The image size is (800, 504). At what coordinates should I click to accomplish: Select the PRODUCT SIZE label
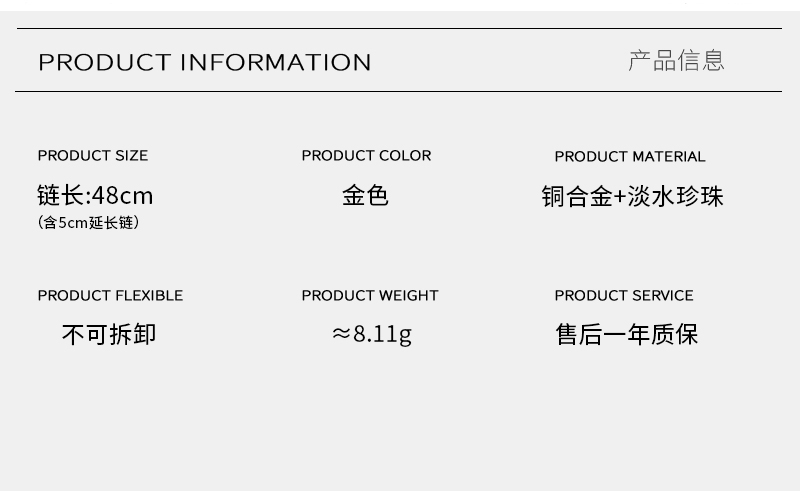93,156
